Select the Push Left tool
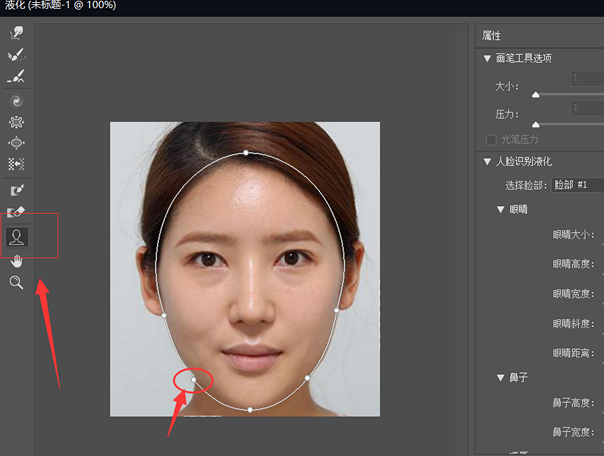The image size is (604, 456). [x=17, y=164]
